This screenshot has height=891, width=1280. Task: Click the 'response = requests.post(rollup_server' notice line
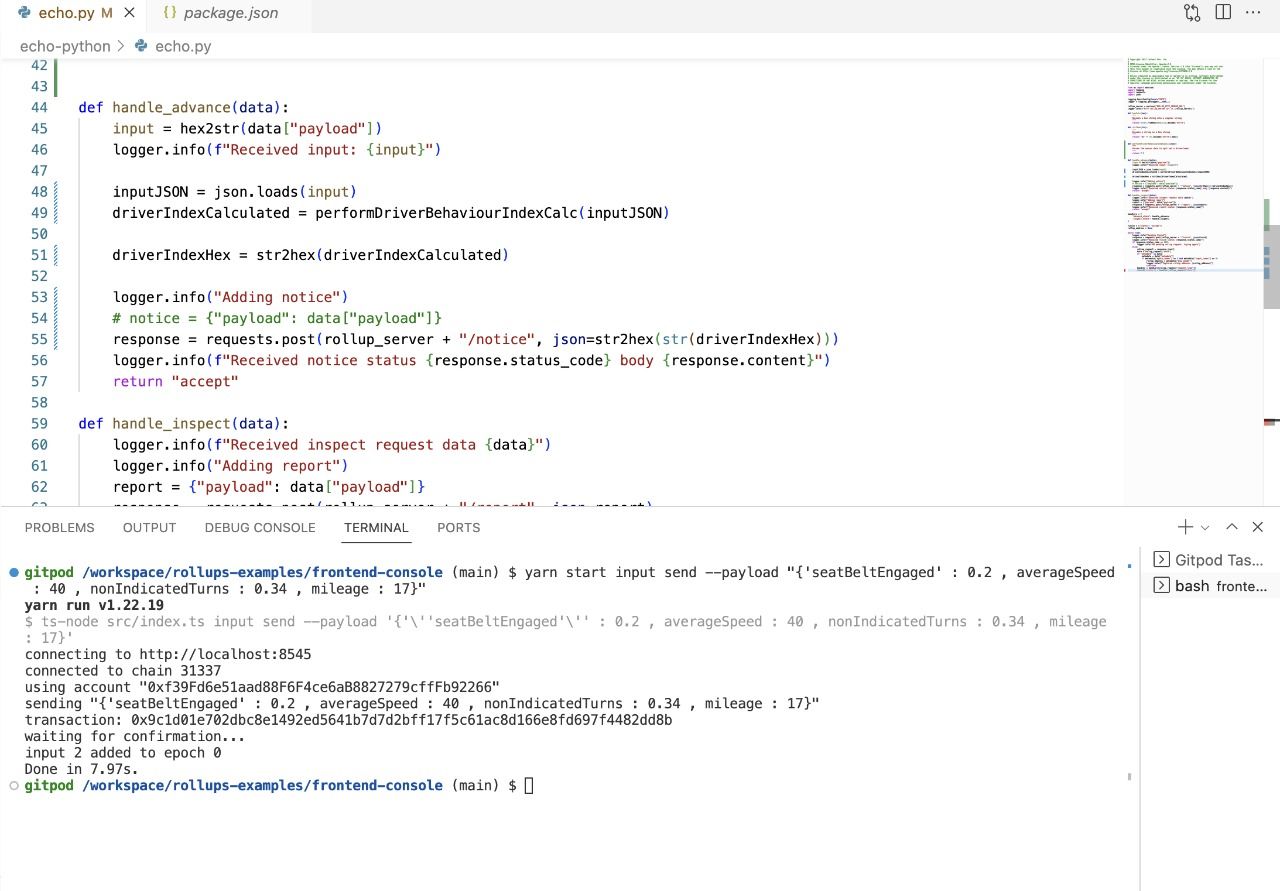tap(475, 339)
